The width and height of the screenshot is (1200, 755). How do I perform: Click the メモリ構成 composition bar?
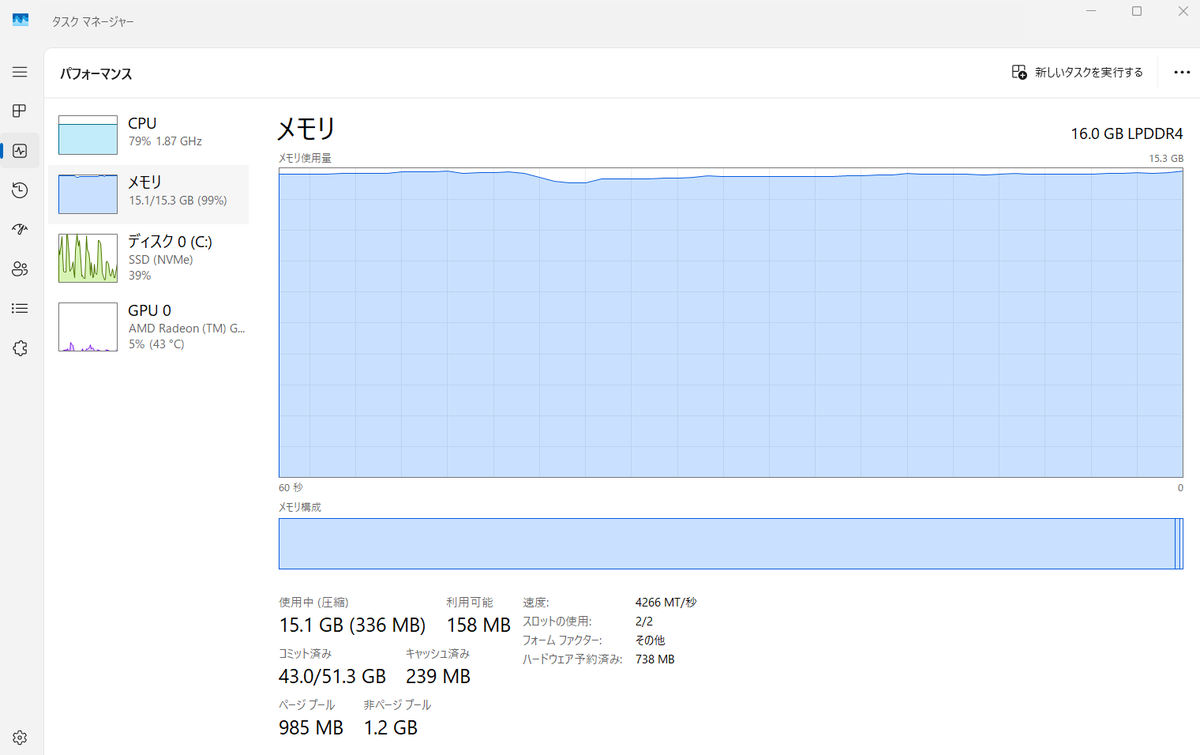(731, 544)
